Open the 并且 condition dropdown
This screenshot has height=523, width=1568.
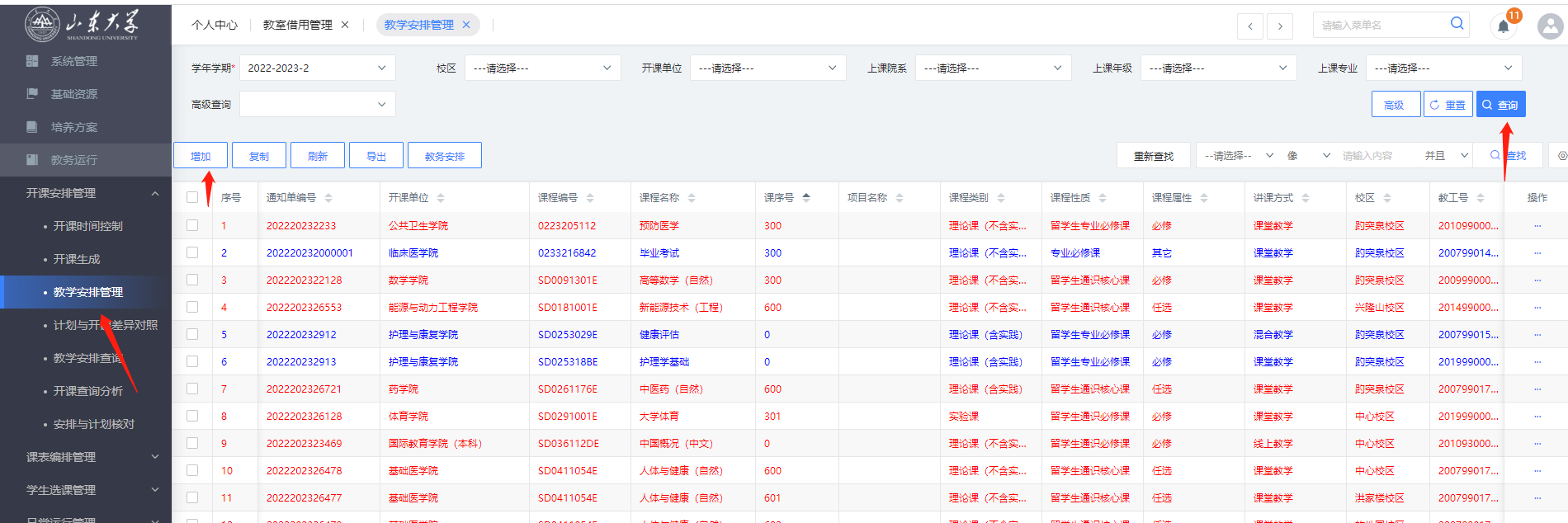click(1447, 155)
